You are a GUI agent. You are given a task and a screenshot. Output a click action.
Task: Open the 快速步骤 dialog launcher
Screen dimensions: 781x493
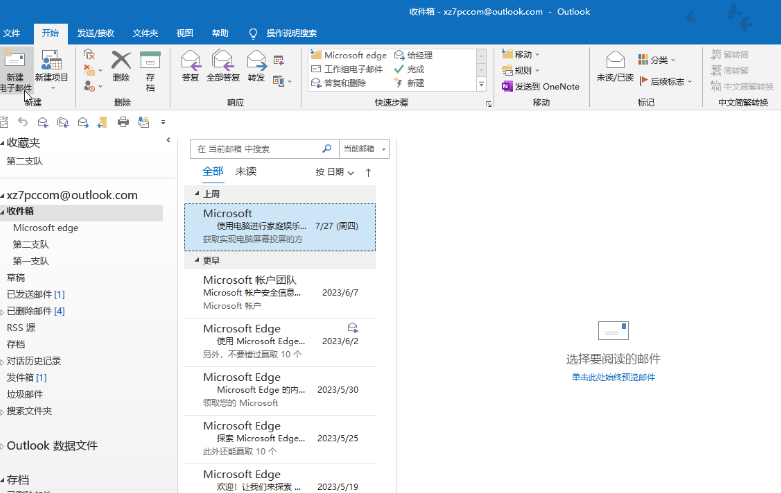[x=489, y=104]
